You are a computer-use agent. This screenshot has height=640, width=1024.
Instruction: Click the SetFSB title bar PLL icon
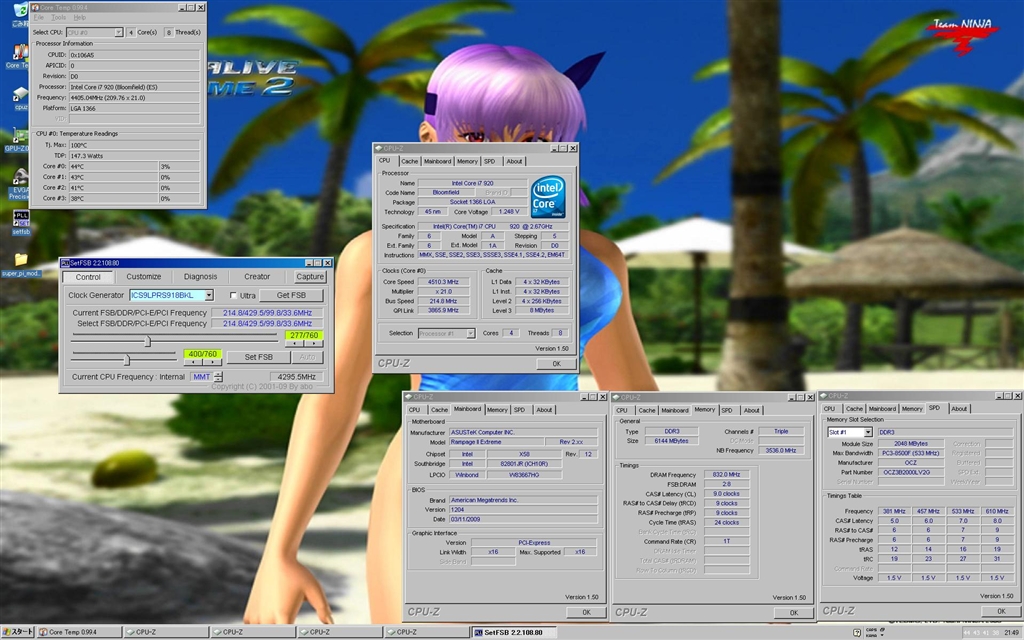click(x=65, y=263)
